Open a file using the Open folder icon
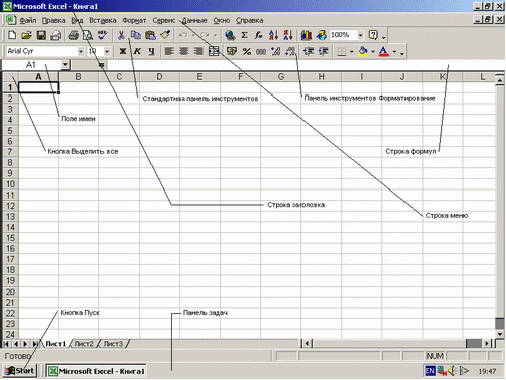Screen dimensions: 506x380 27,35
